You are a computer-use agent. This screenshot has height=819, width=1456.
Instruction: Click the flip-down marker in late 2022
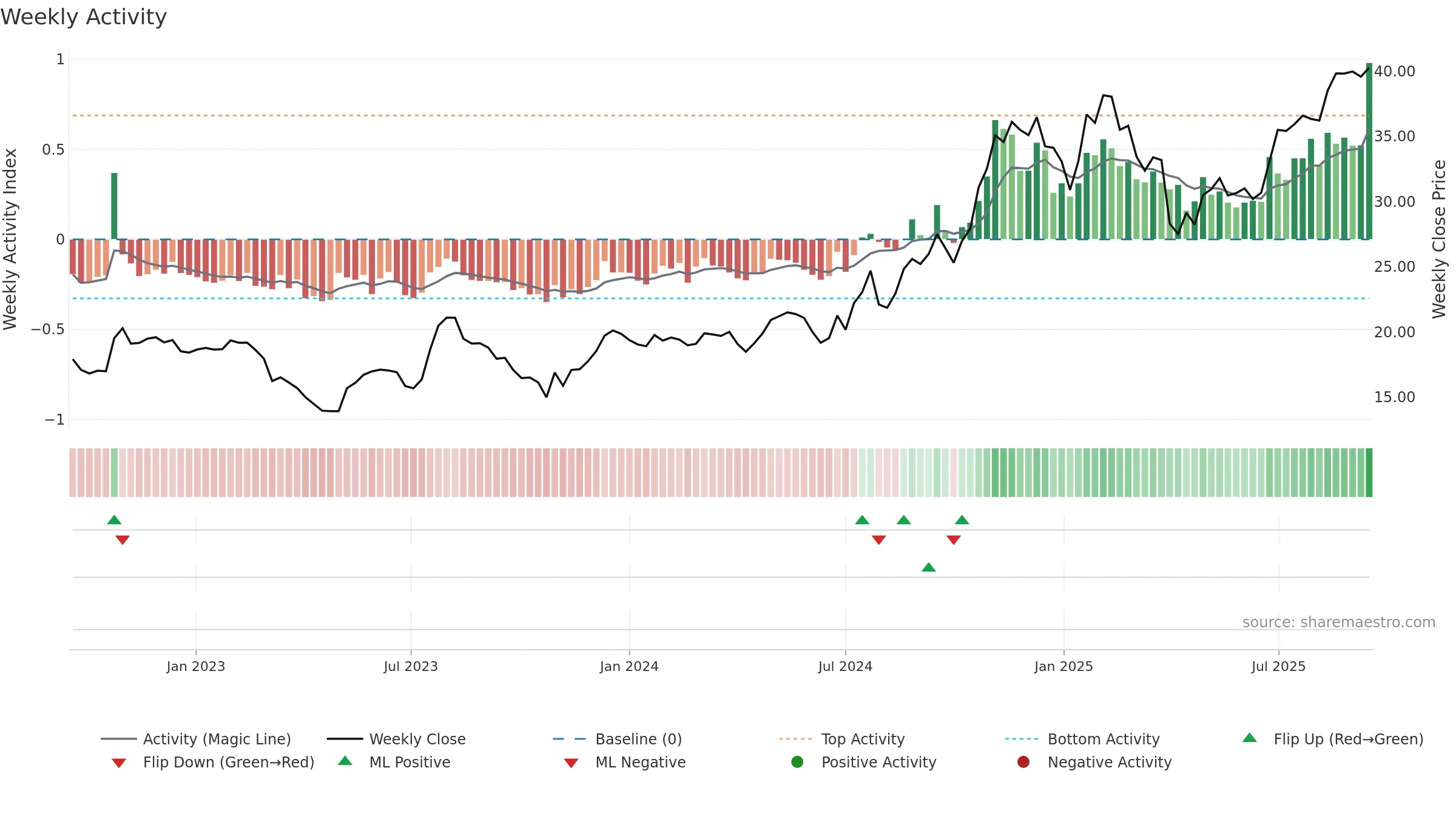123,540
